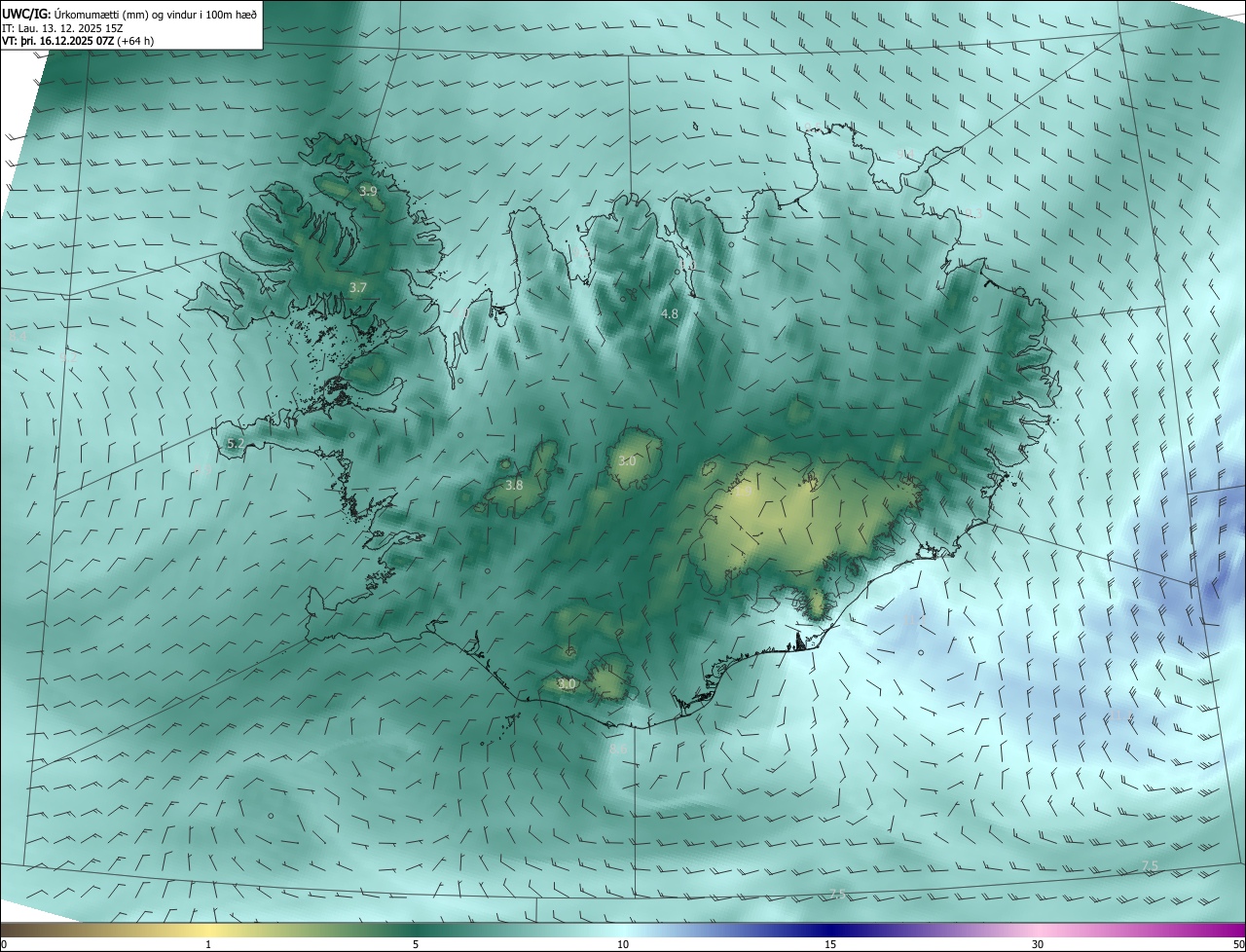Image resolution: width=1246 pixels, height=952 pixels.
Task: Click the colorbar tick label 30
Action: [x=1038, y=944]
